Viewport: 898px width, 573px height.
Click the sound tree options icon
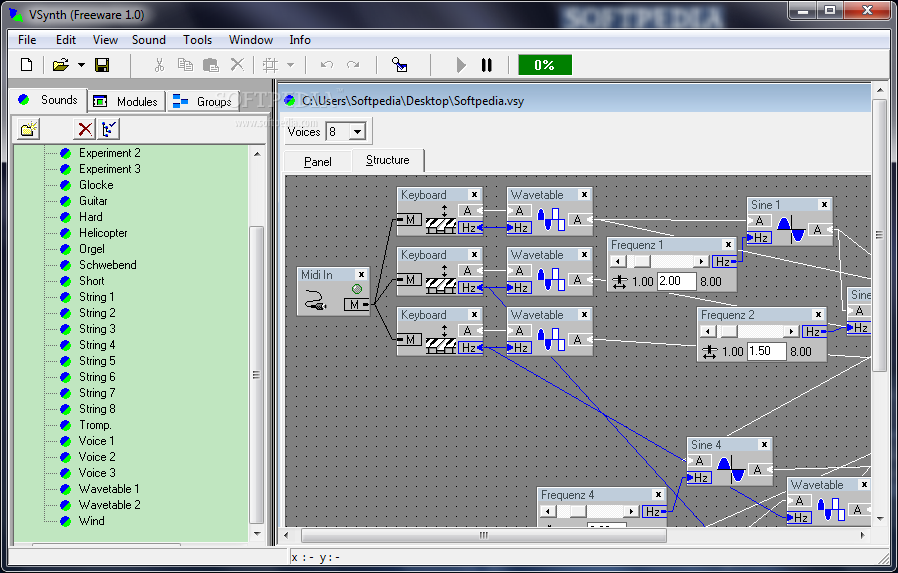[x=109, y=129]
